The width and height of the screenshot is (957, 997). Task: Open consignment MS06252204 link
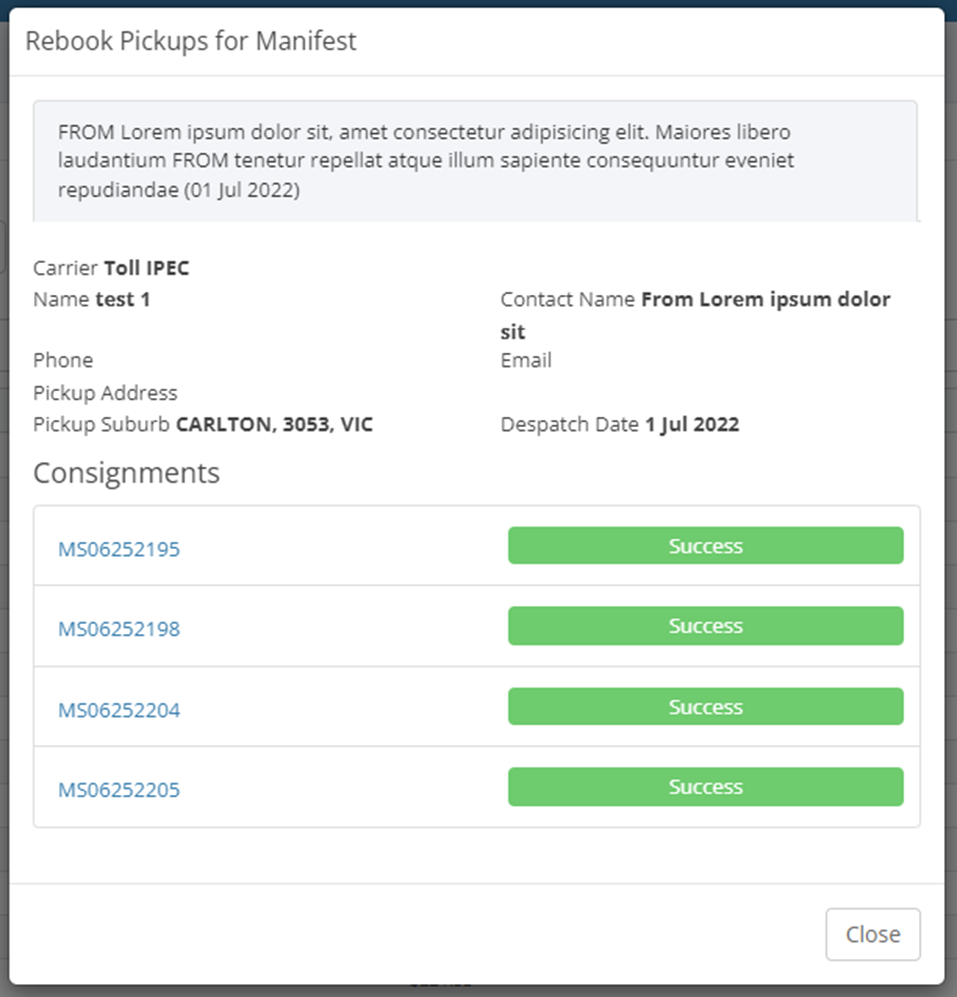tap(119, 710)
